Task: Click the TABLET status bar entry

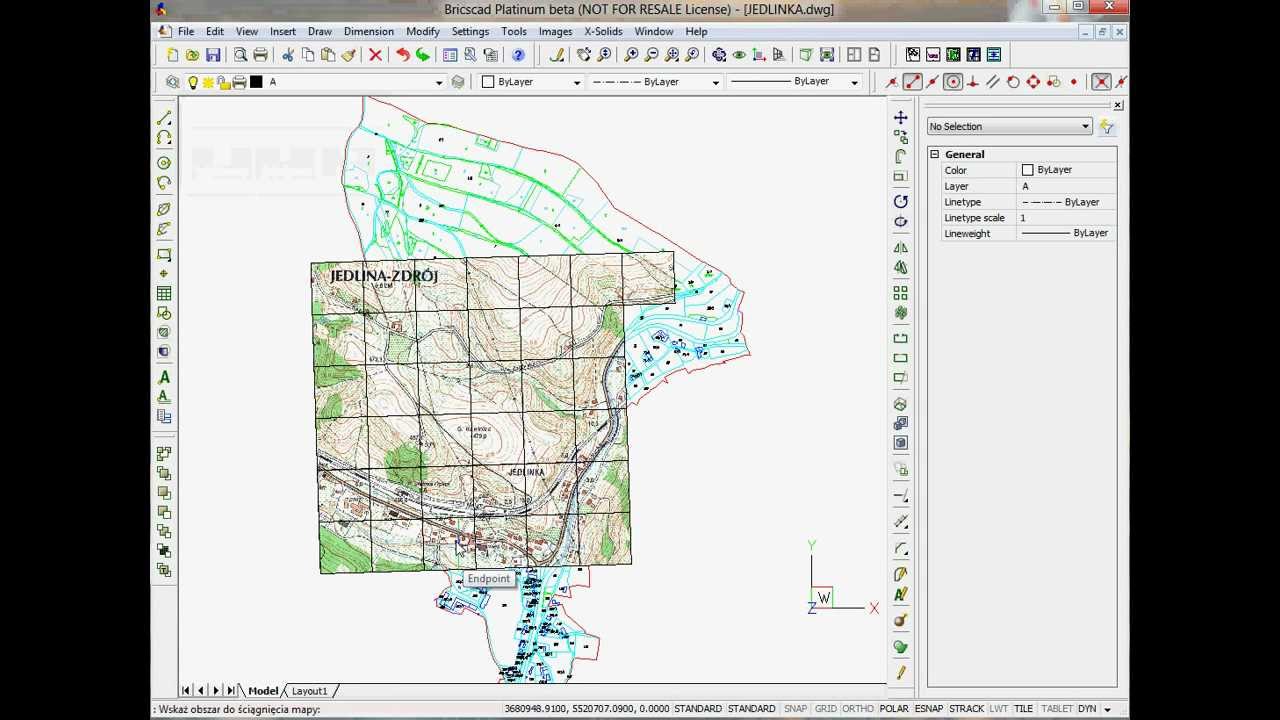Action: click(x=1057, y=709)
